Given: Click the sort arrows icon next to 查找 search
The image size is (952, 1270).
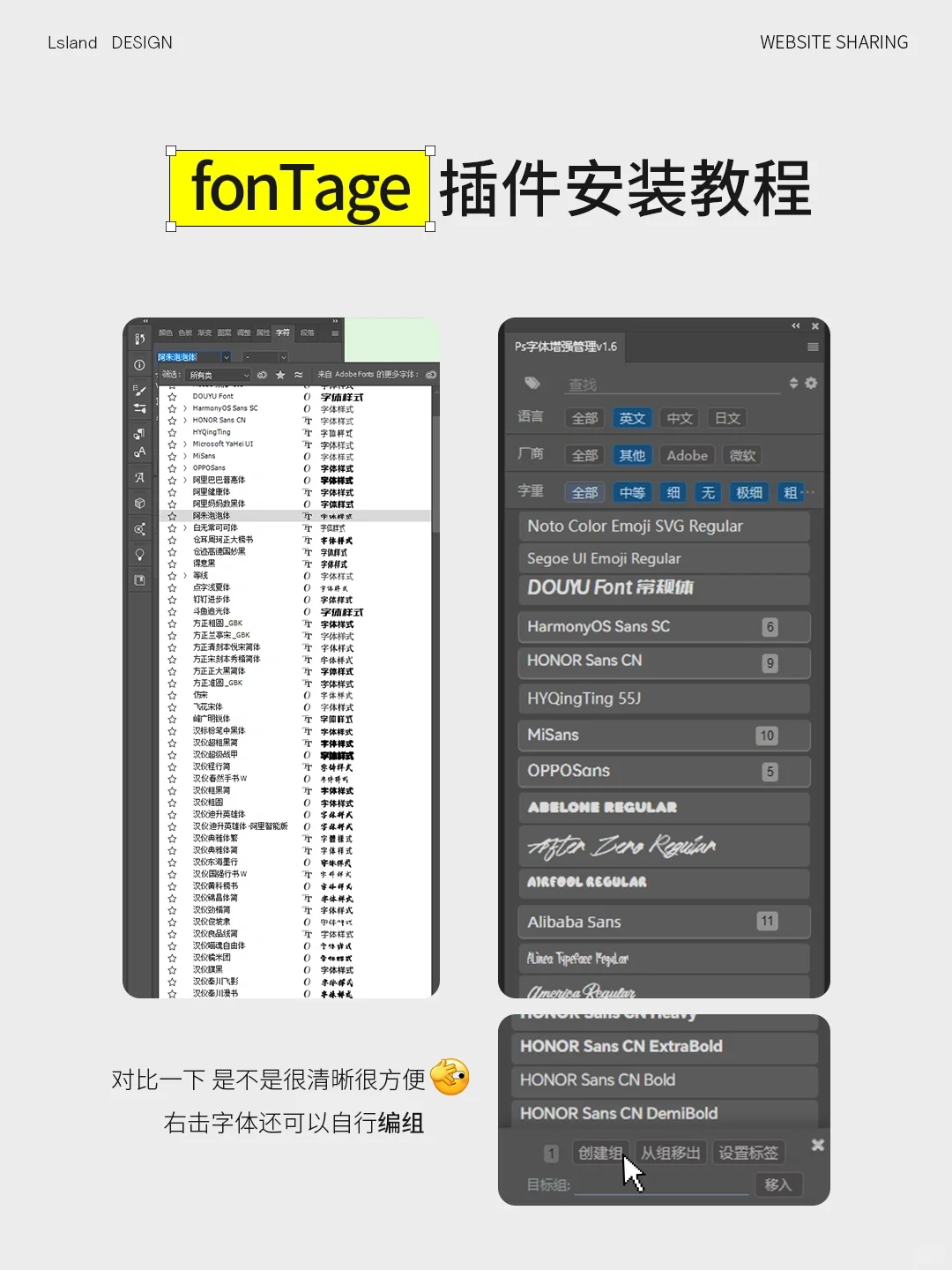Looking at the screenshot, I should tap(793, 384).
